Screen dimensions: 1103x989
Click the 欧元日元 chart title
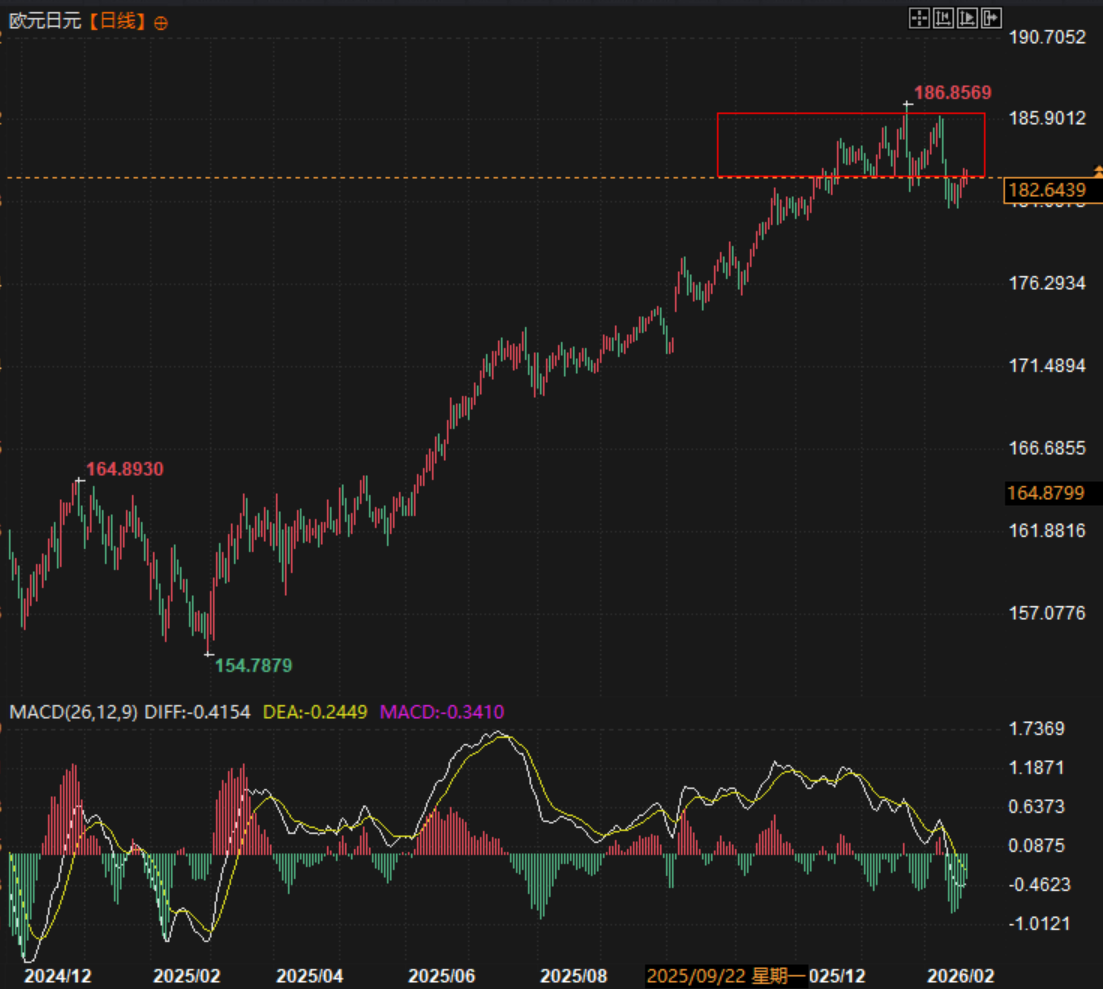[x=45, y=21]
